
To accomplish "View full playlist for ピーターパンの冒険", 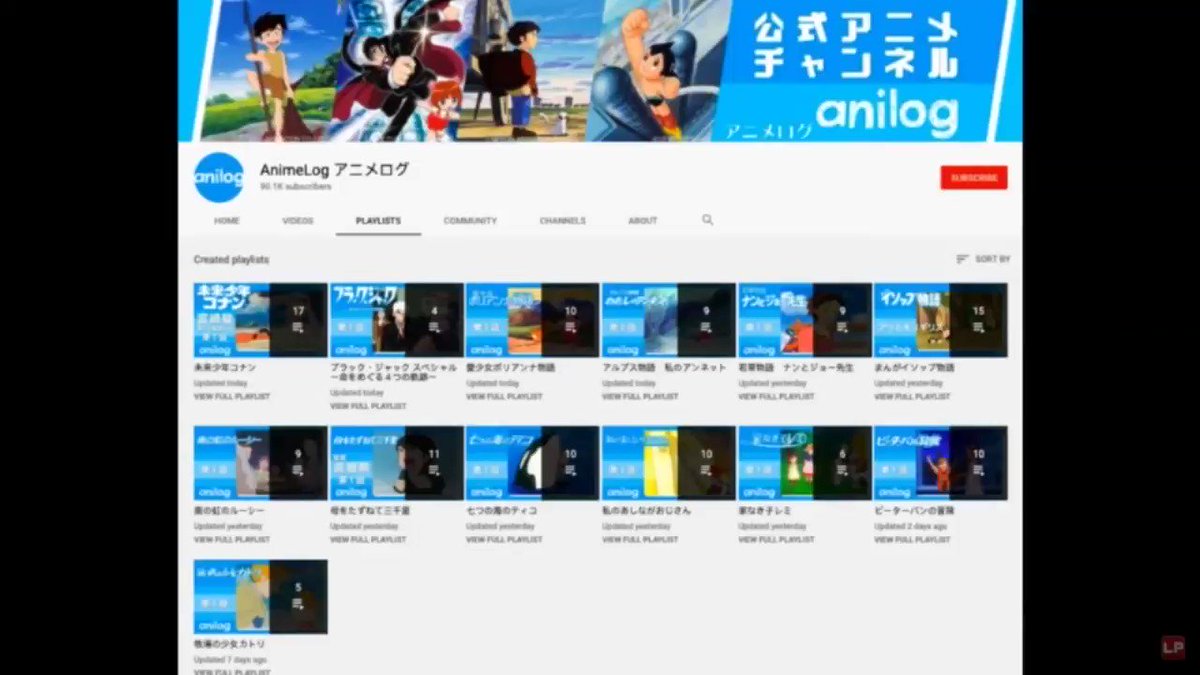I will point(912,540).
